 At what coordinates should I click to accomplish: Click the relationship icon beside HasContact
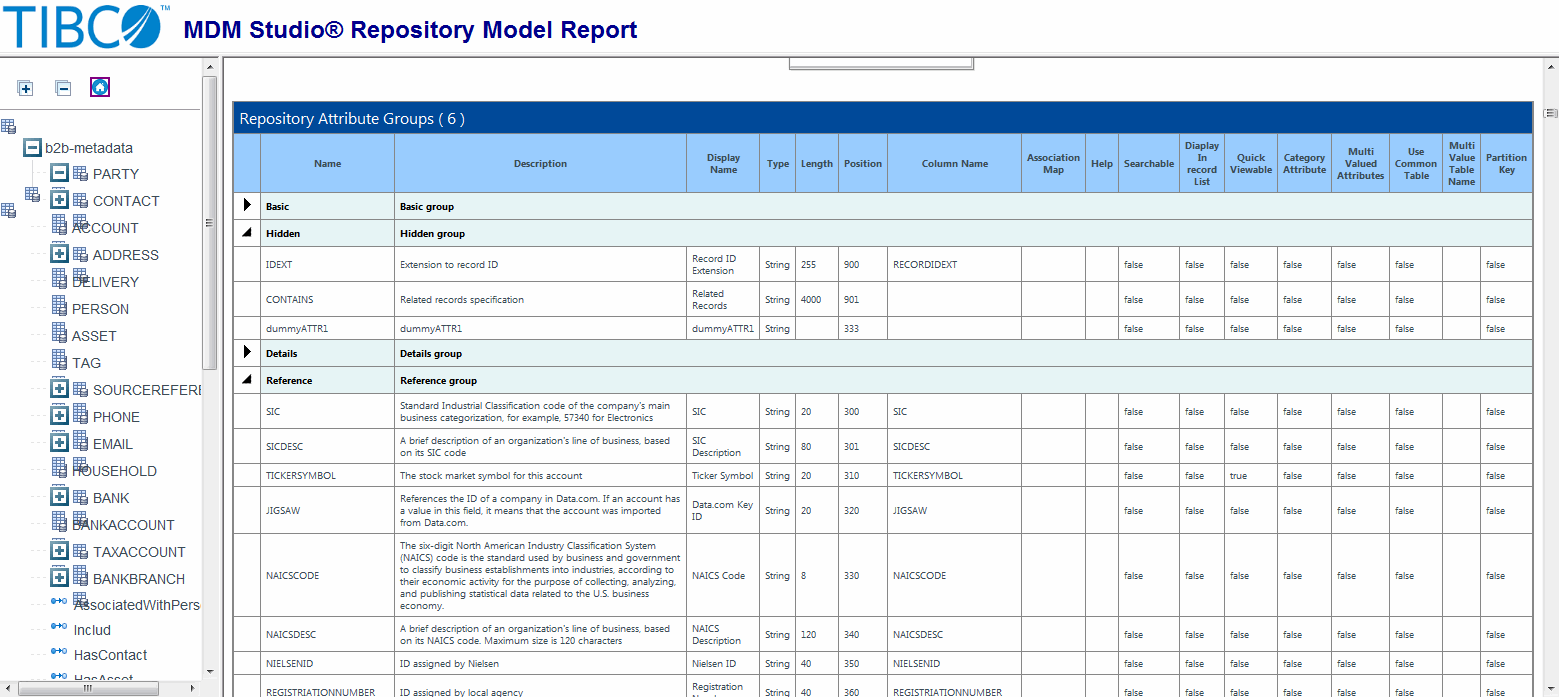point(59,653)
